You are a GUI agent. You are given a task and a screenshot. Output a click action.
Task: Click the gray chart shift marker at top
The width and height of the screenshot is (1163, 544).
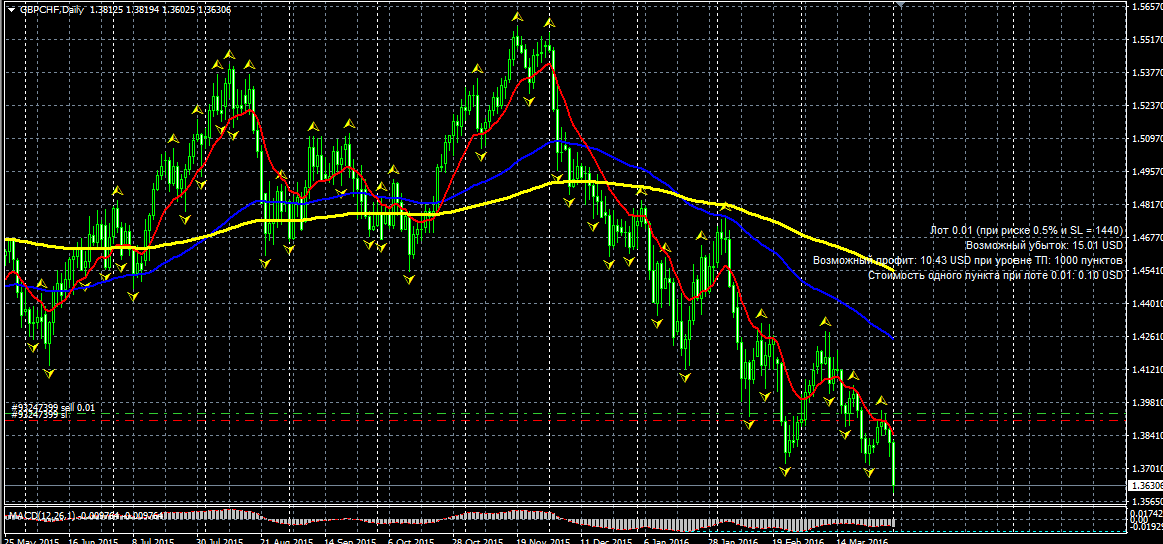coord(900,4)
